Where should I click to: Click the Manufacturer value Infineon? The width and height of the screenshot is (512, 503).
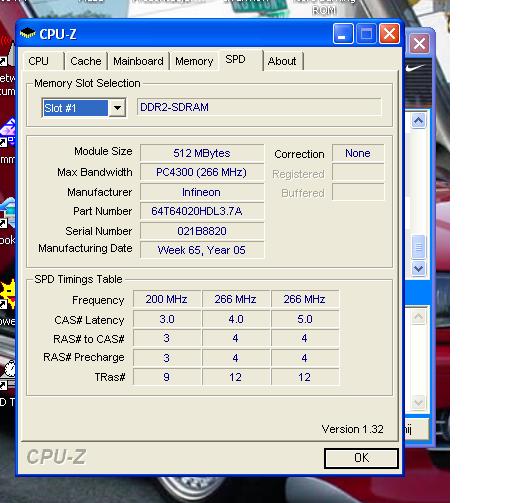[202, 192]
